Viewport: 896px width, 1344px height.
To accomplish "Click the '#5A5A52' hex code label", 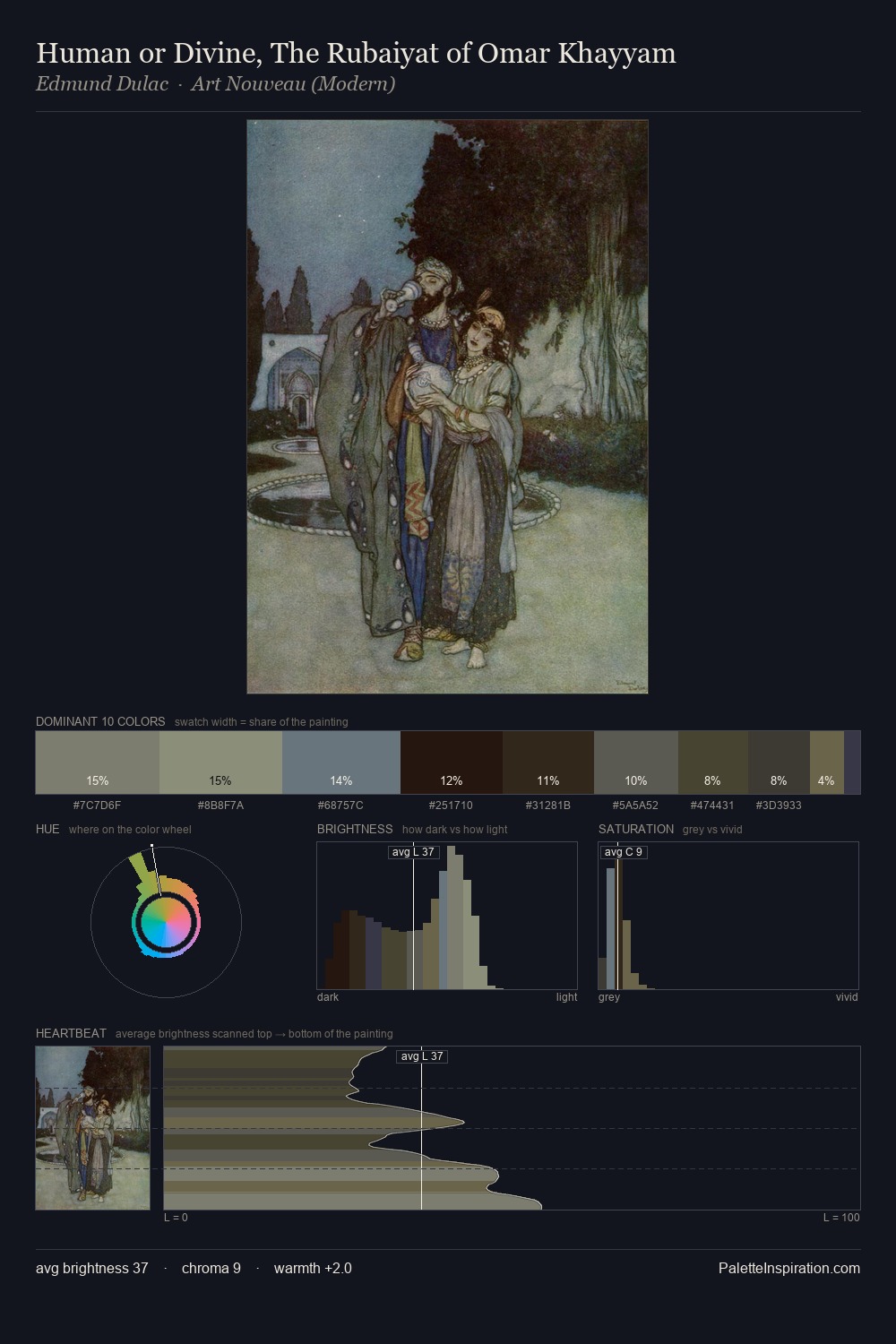I will (635, 805).
